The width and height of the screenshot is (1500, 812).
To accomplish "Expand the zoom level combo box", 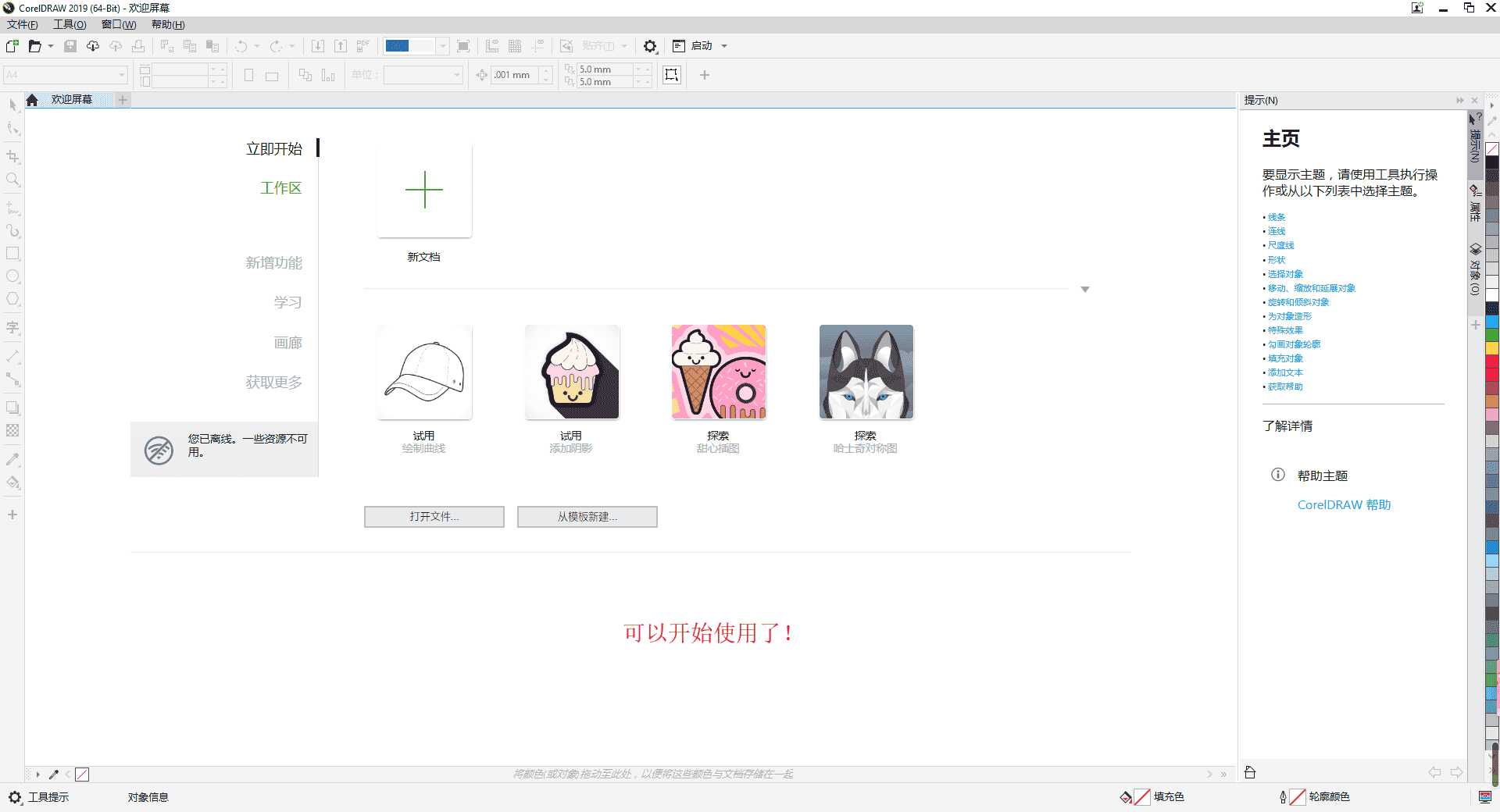I will (x=443, y=46).
